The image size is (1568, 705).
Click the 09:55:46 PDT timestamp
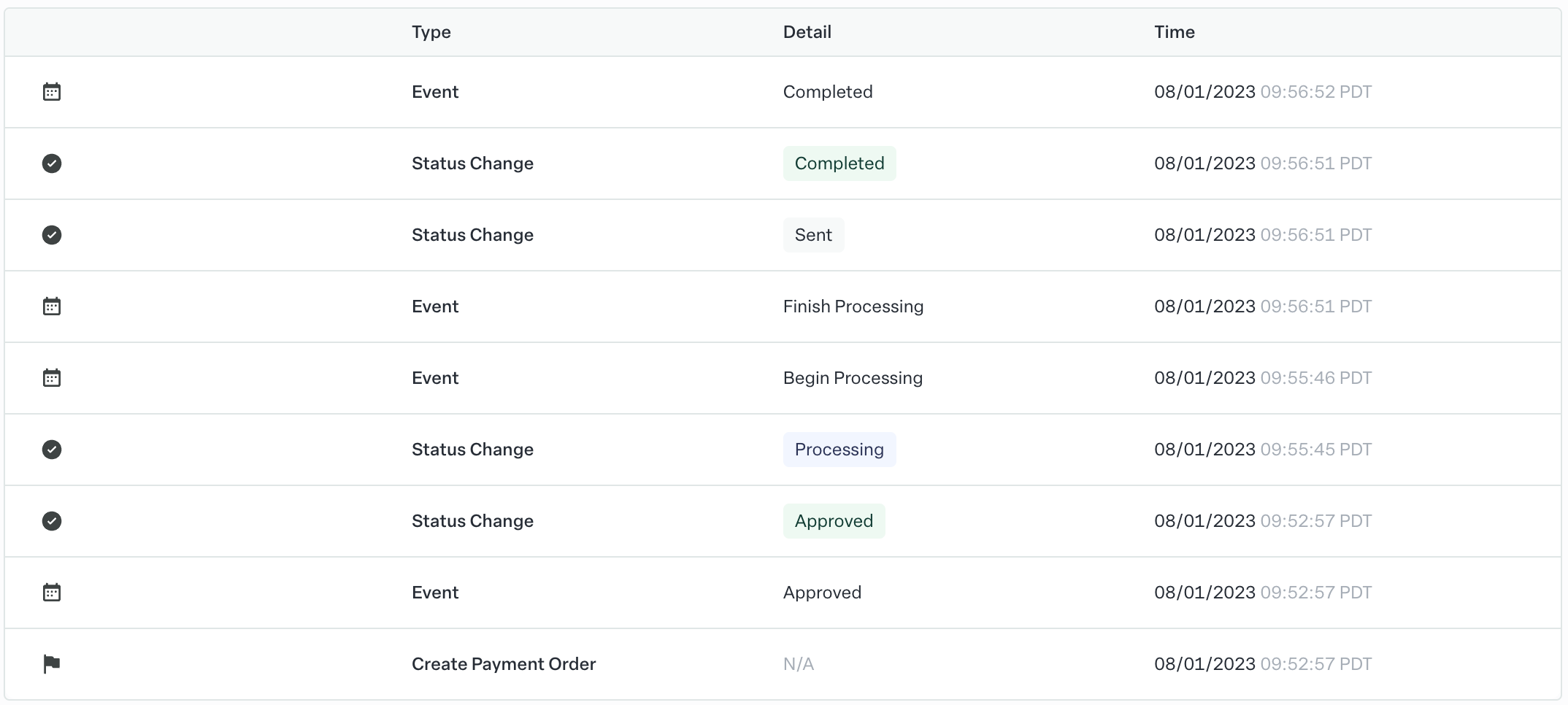click(x=1315, y=378)
